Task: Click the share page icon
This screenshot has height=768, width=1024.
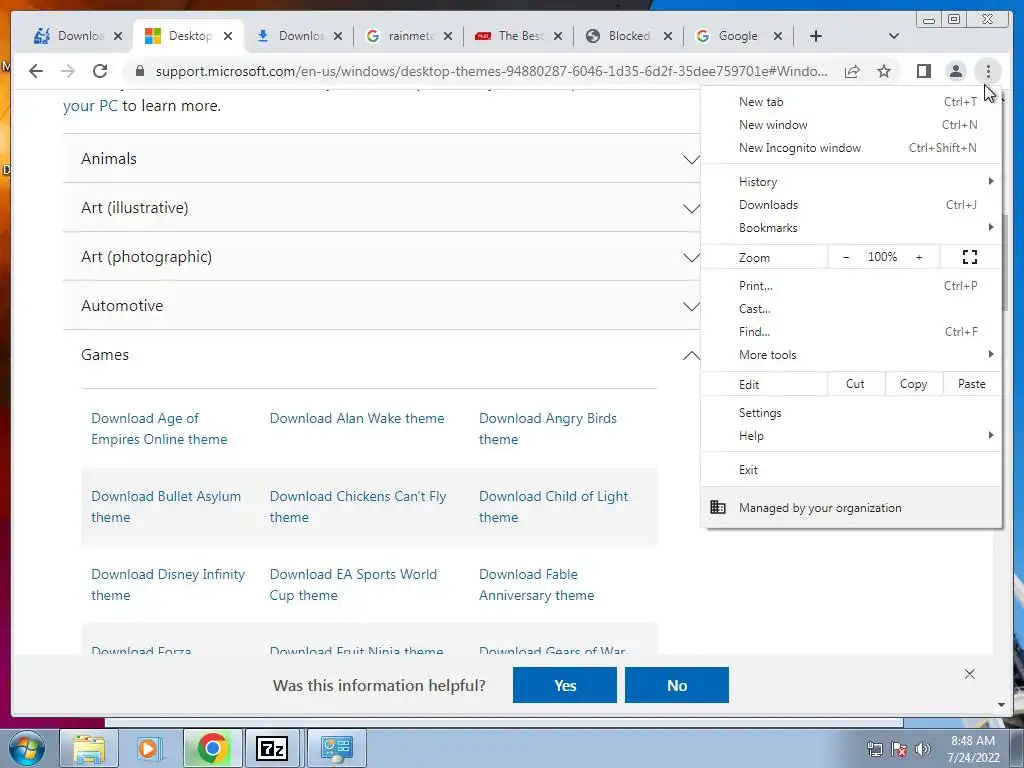Action: click(852, 71)
